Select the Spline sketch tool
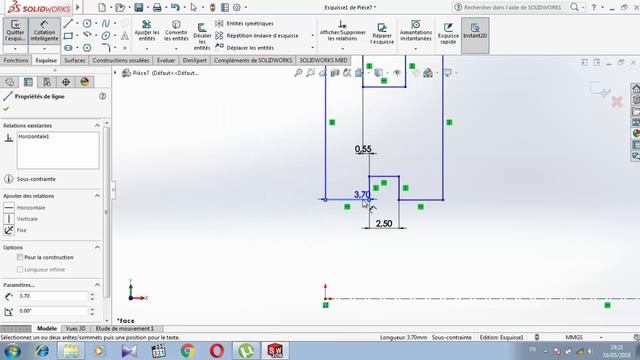 pos(106,24)
